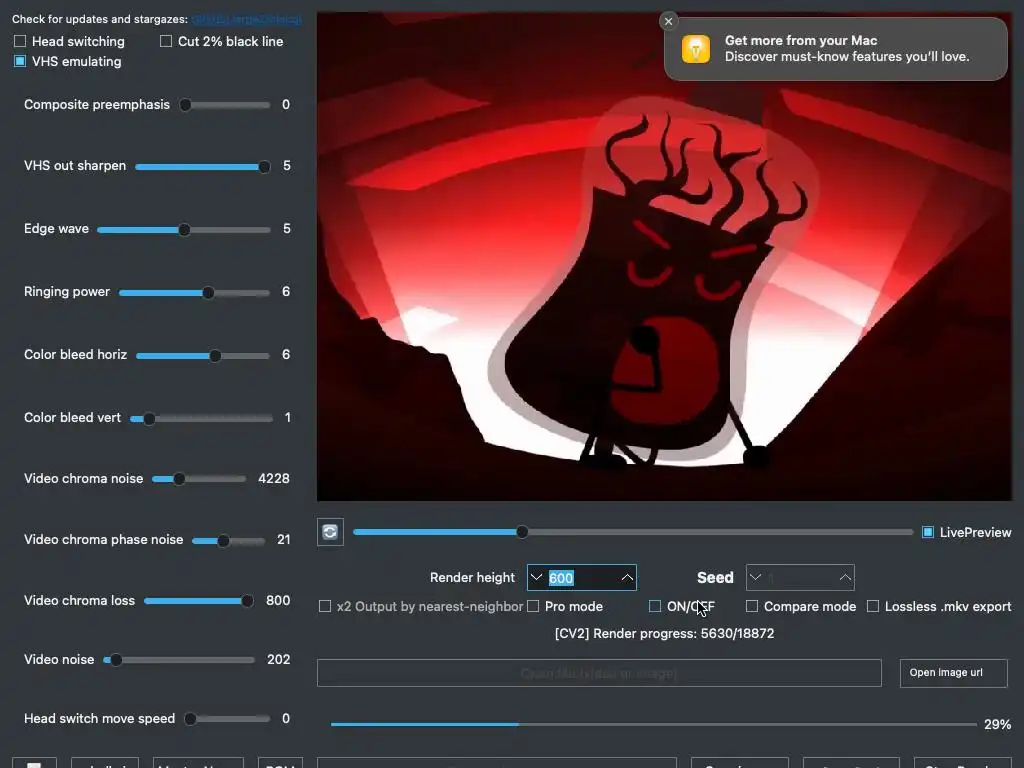Image resolution: width=1024 pixels, height=768 pixels.
Task: Enable Compare mode checkbox
Action: point(752,607)
